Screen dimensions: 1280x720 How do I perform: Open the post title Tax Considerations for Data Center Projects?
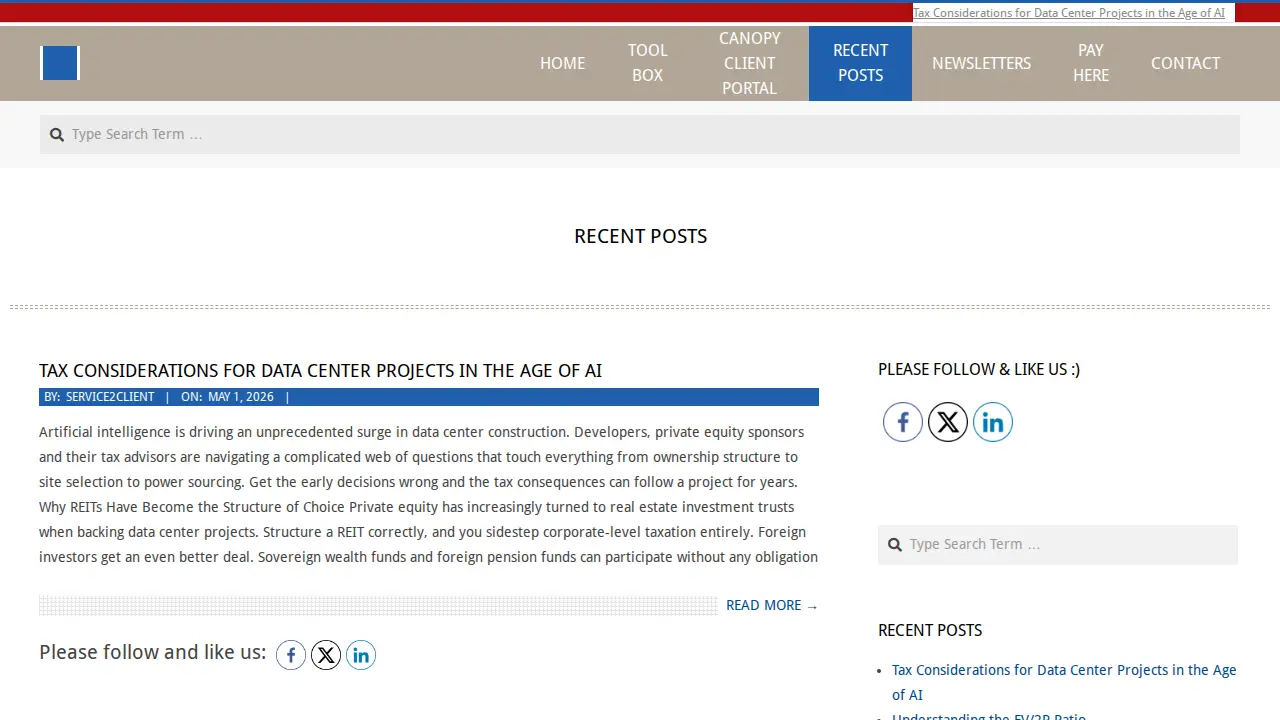[x=320, y=371]
